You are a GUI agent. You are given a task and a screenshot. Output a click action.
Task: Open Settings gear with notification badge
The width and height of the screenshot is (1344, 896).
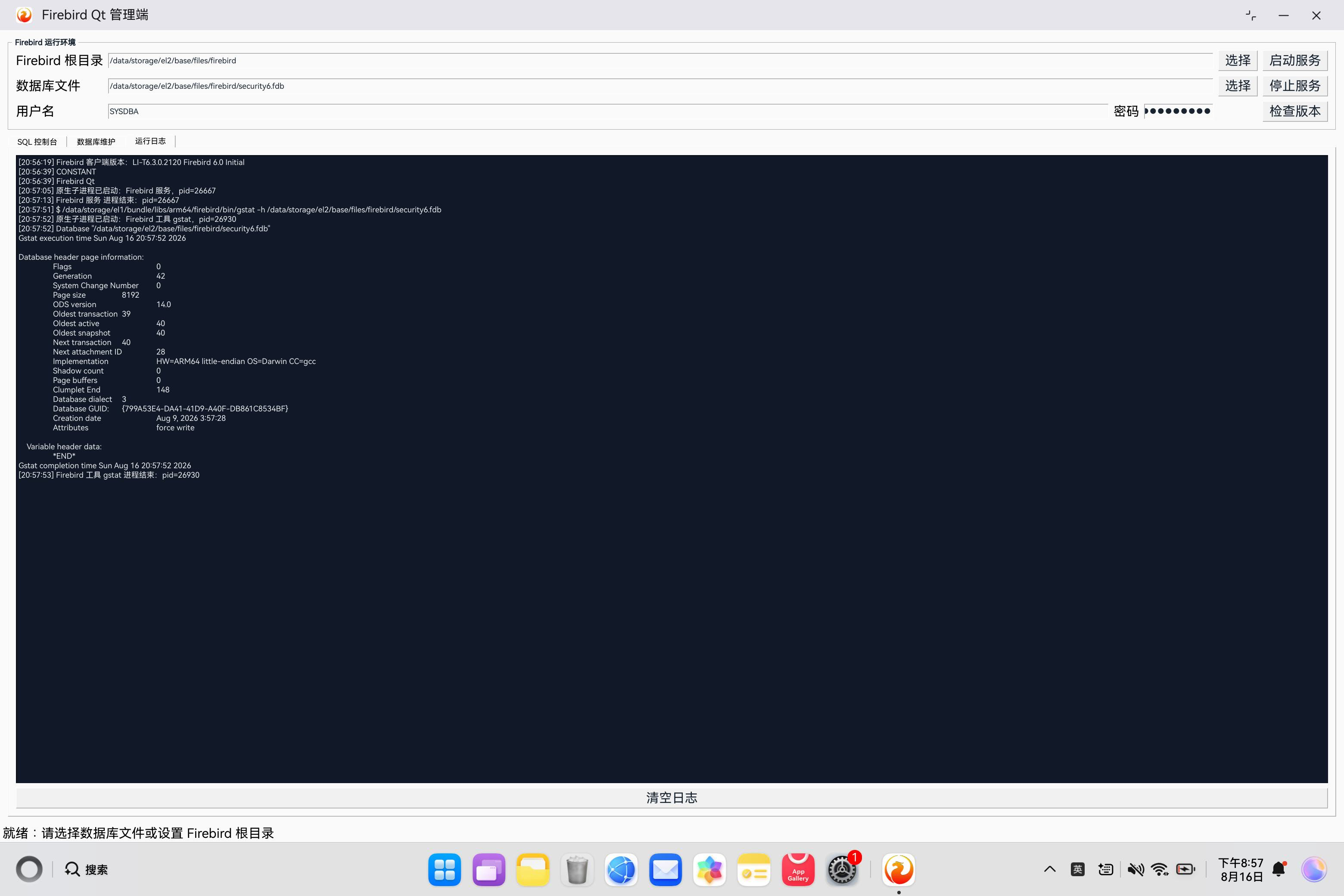click(x=842, y=870)
